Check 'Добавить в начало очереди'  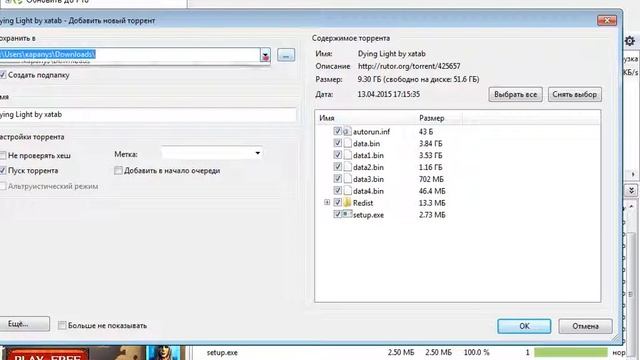click(118, 171)
